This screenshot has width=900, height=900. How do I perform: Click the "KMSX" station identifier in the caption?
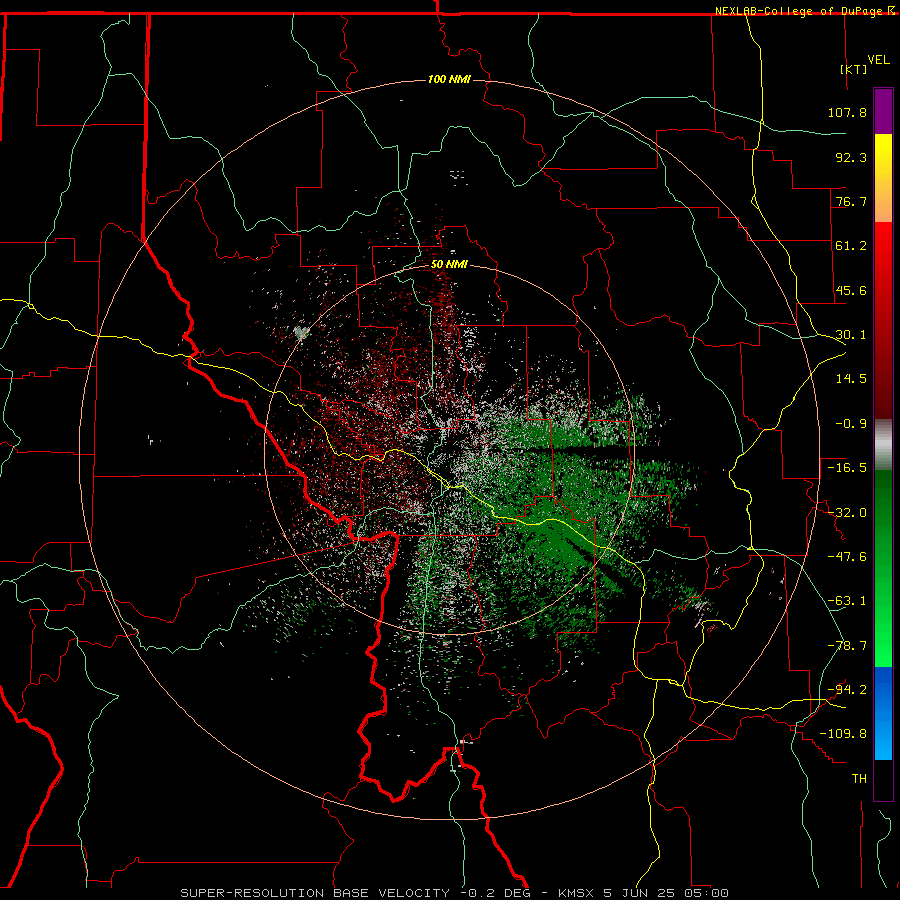[x=577, y=893]
